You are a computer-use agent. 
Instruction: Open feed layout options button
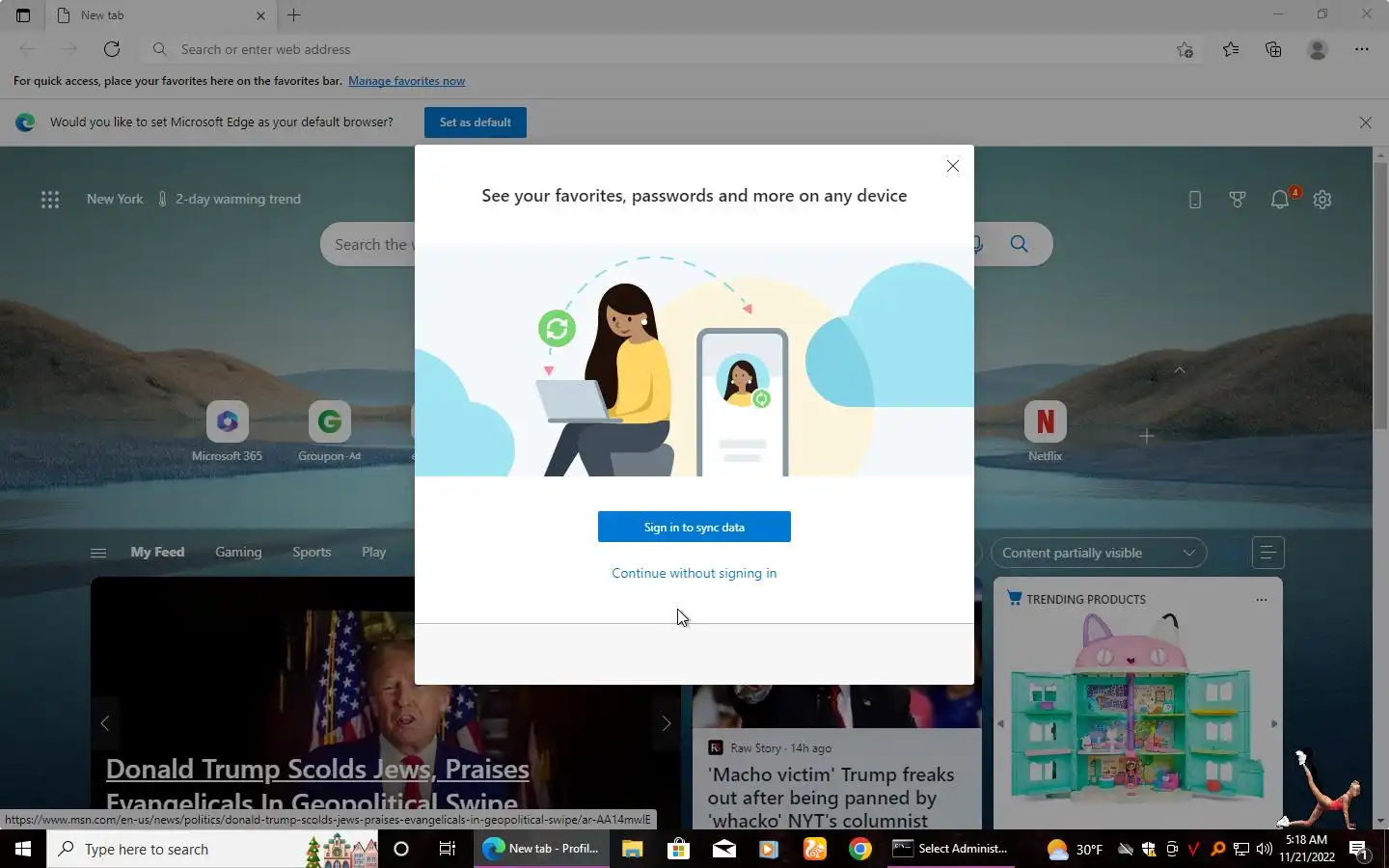coord(1267,553)
